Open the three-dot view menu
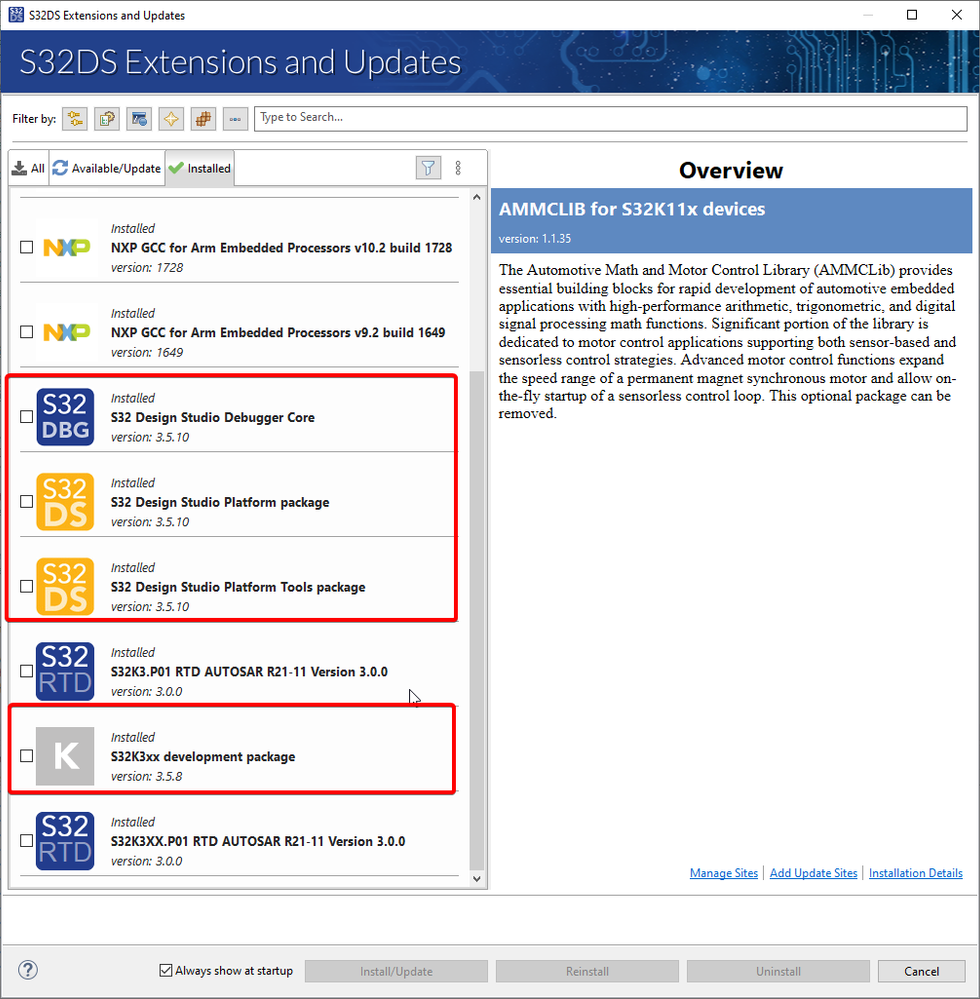The image size is (980, 999). point(458,168)
